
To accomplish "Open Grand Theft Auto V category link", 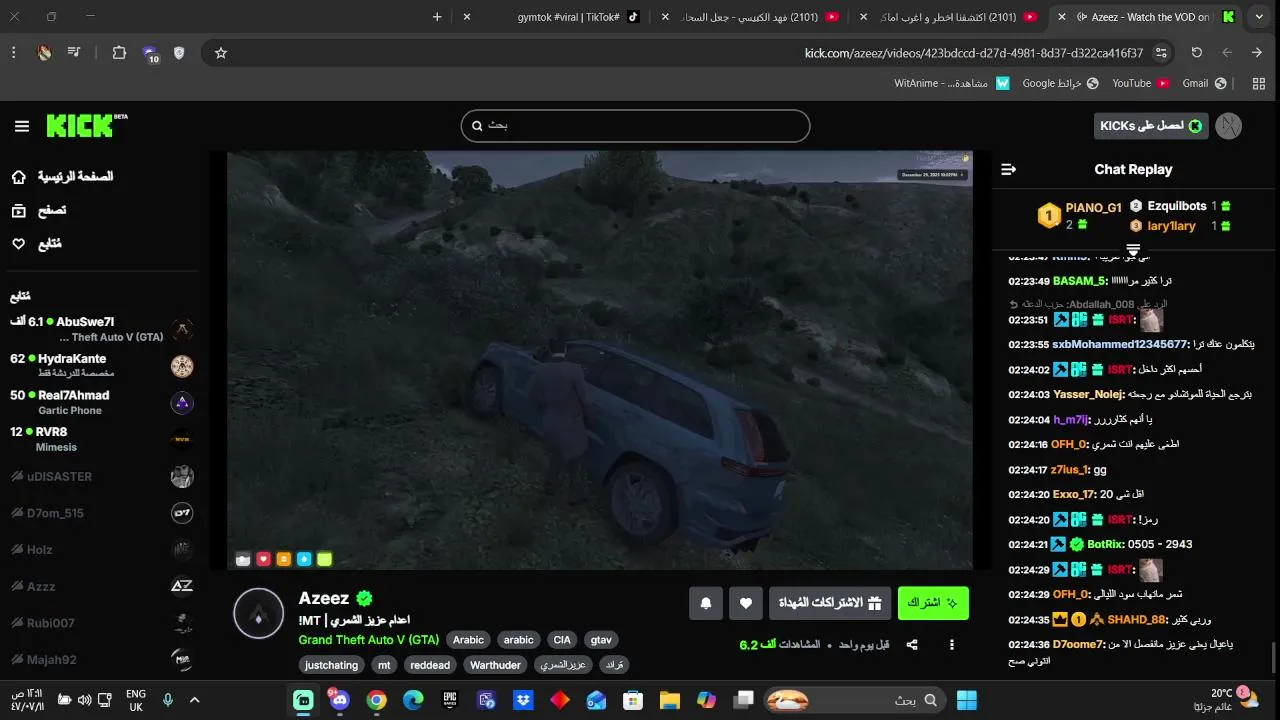I will 369,640.
